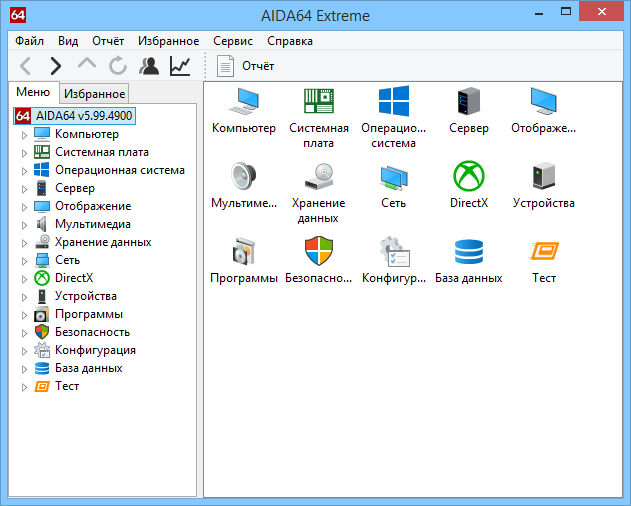
Task: Select the Тест icon in main panel
Action: (x=544, y=252)
